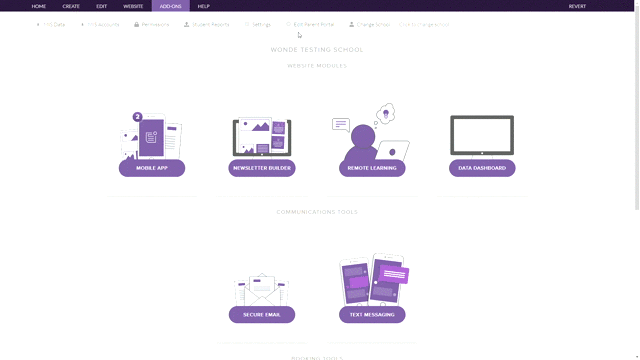Click the Mobile App phone illustration
The width and height of the screenshot is (640, 360).
[152, 136]
